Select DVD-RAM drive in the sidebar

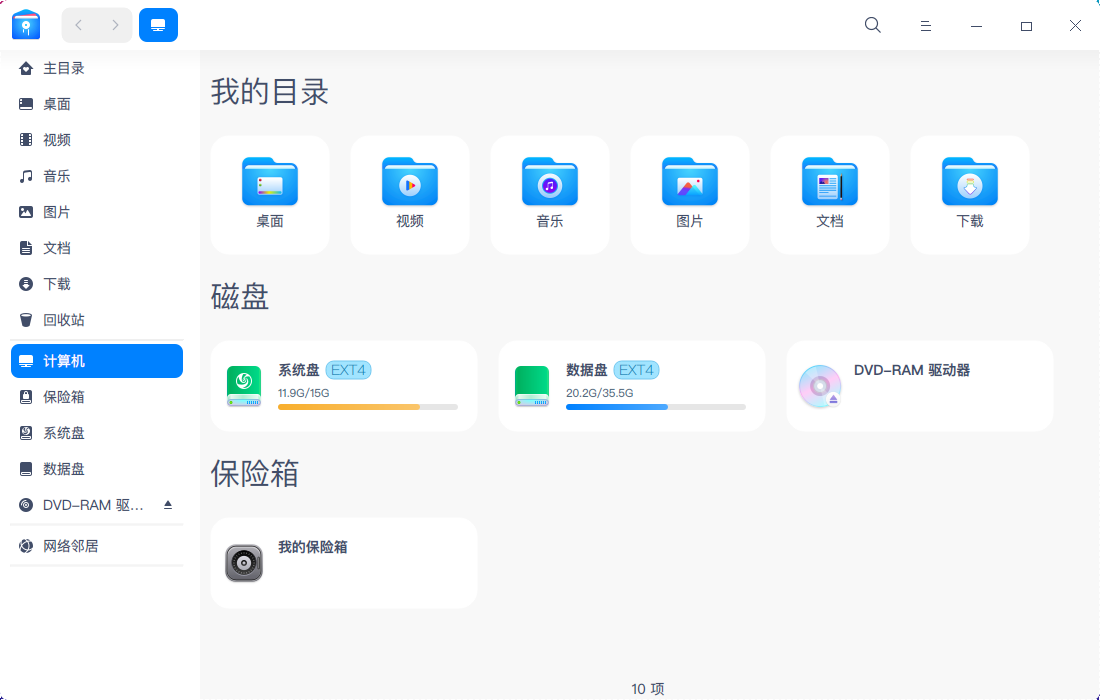pyautogui.click(x=97, y=505)
